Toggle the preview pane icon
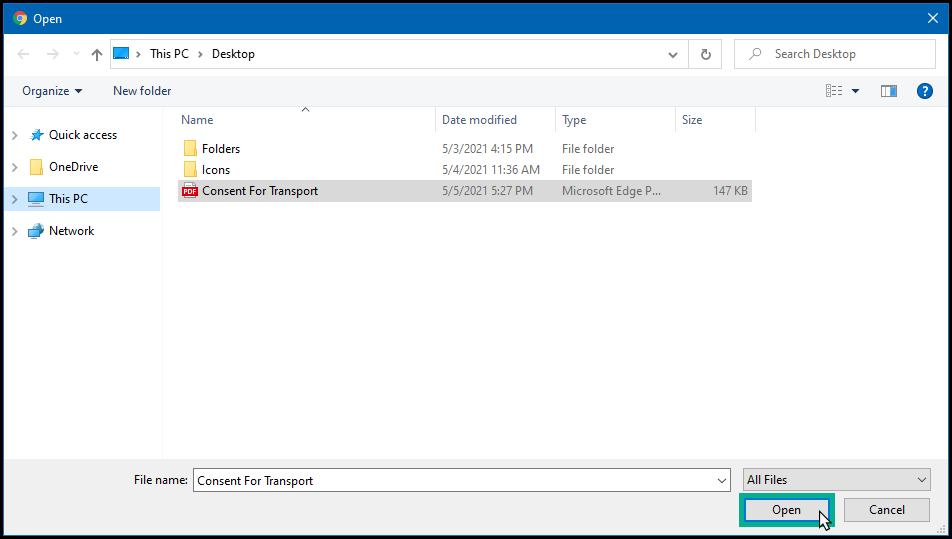 (x=888, y=91)
